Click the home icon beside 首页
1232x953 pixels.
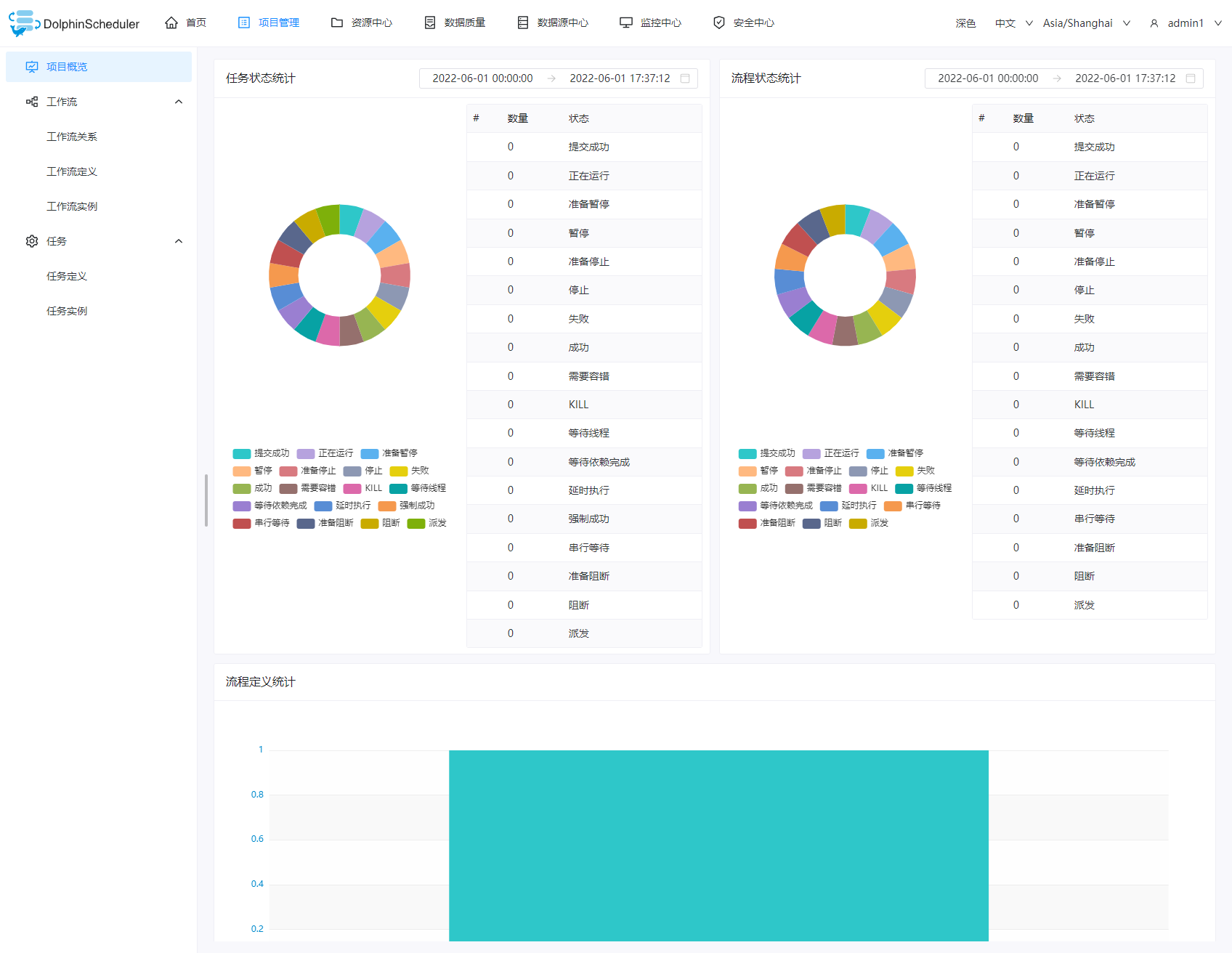[171, 23]
